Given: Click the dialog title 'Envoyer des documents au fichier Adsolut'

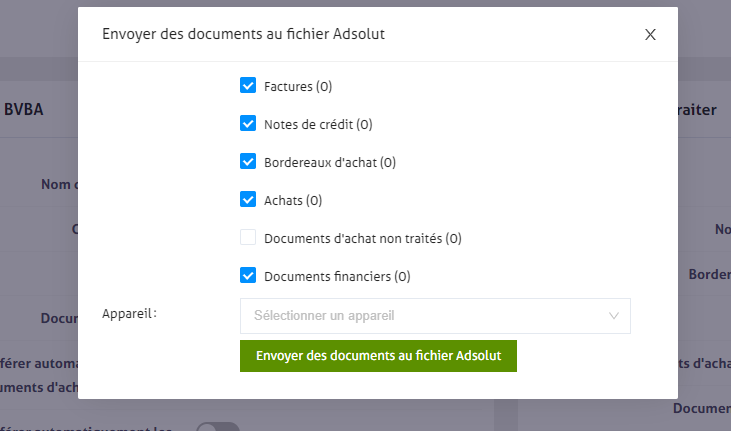Looking at the screenshot, I should (243, 34).
